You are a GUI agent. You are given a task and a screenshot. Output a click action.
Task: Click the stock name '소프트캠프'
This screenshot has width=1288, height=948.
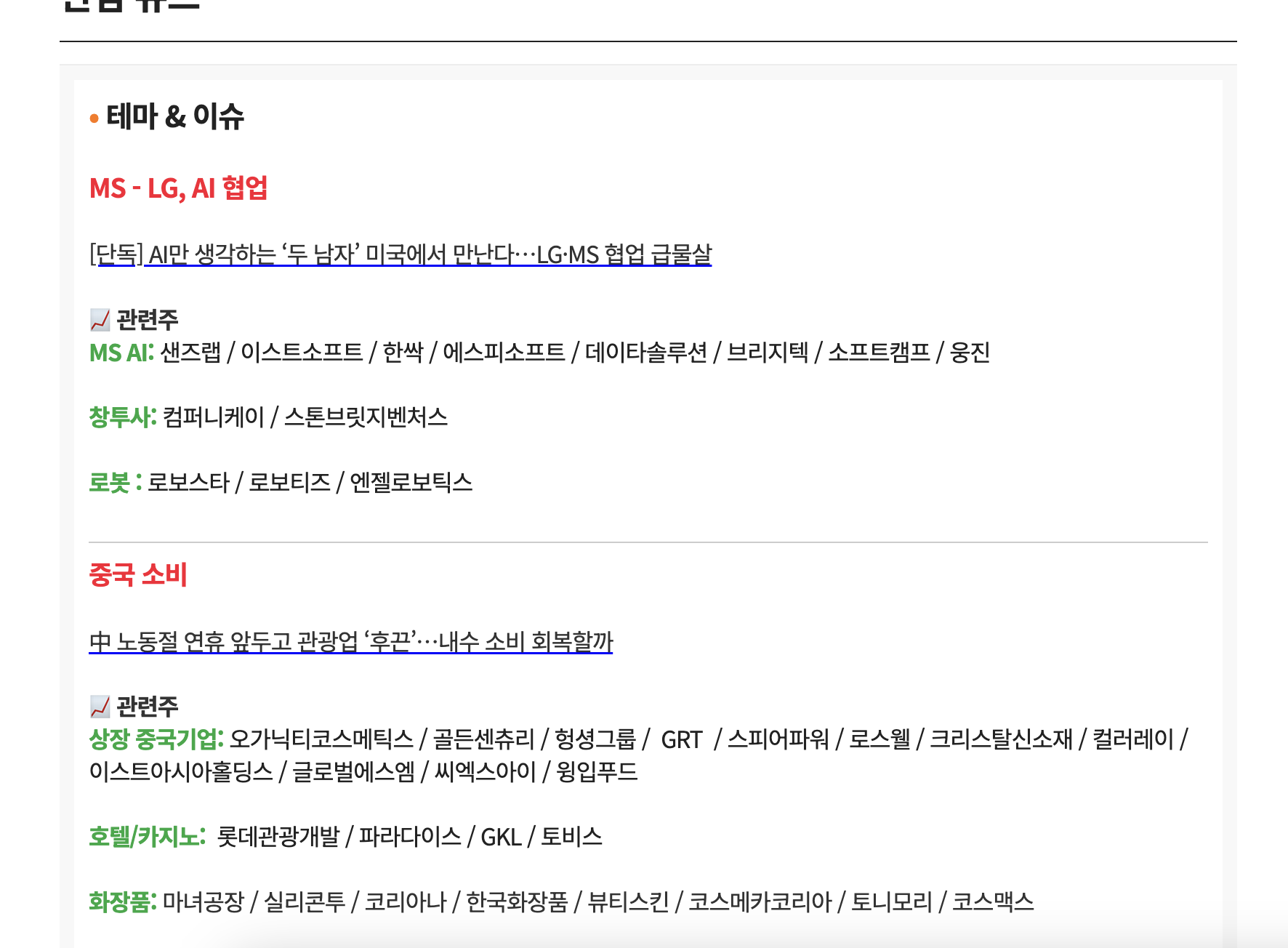880,353
